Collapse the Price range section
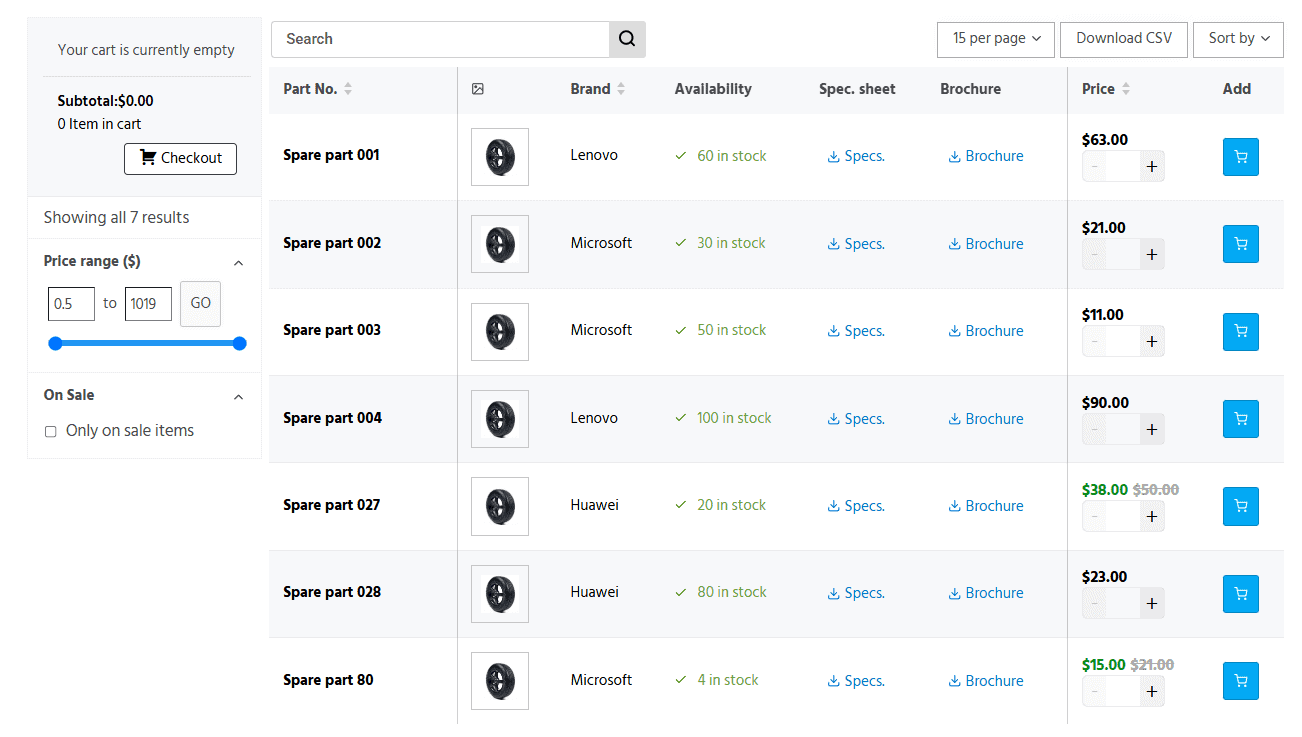Screen dimensions: 1302x737 tap(238, 262)
